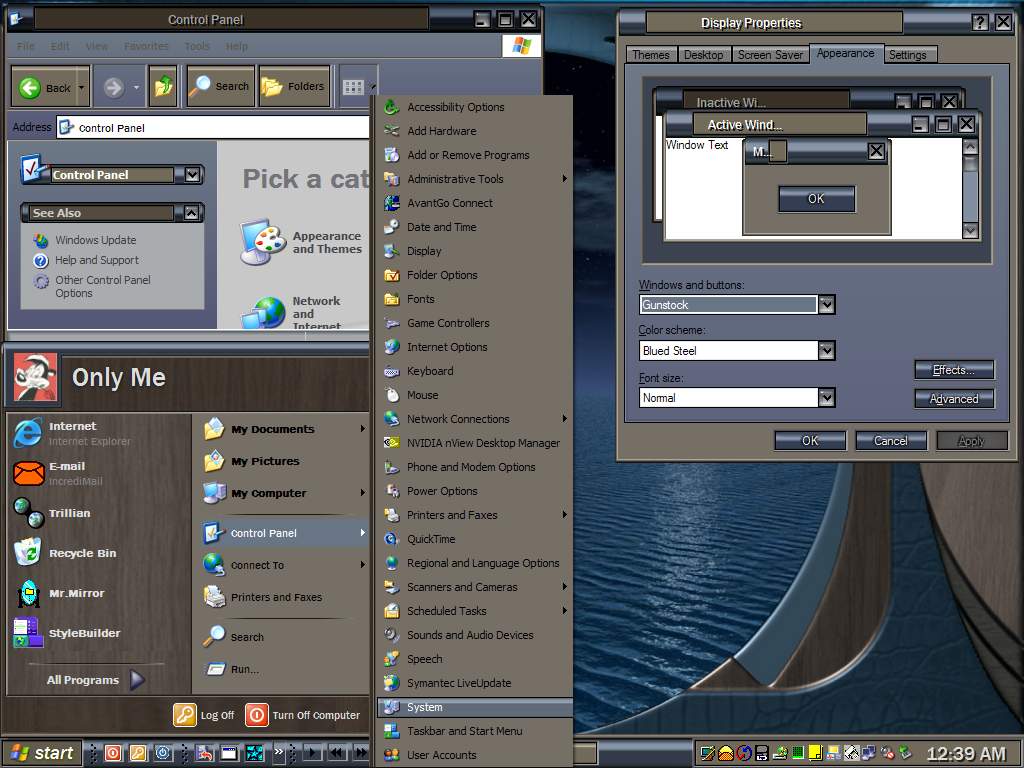
Task: Click the Advanced button
Action: click(x=954, y=398)
